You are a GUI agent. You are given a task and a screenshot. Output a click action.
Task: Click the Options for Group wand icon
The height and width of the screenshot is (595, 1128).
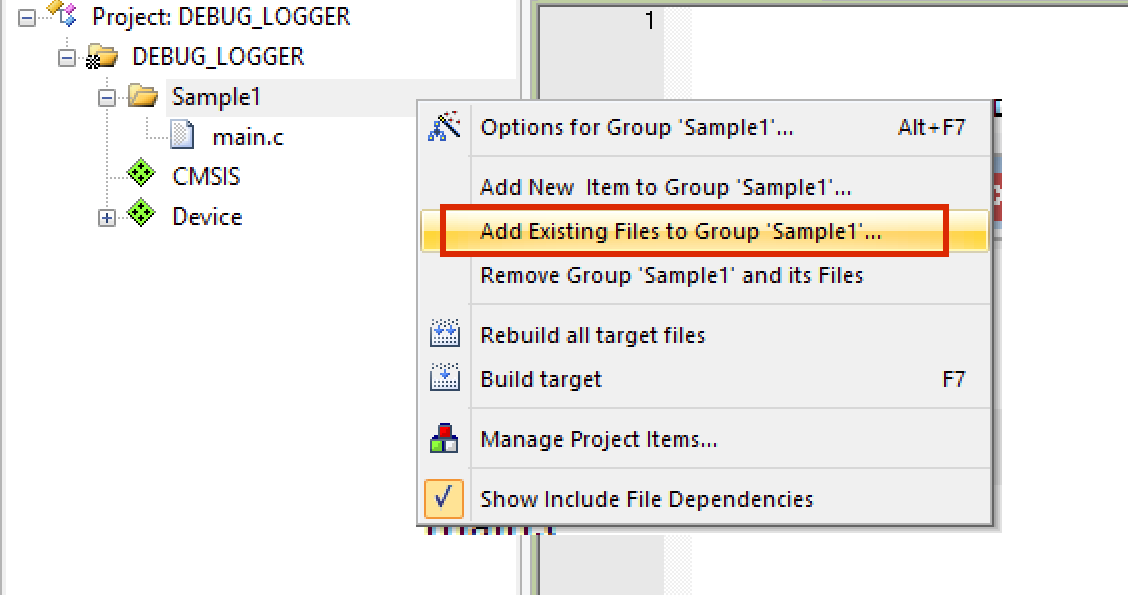(x=443, y=127)
